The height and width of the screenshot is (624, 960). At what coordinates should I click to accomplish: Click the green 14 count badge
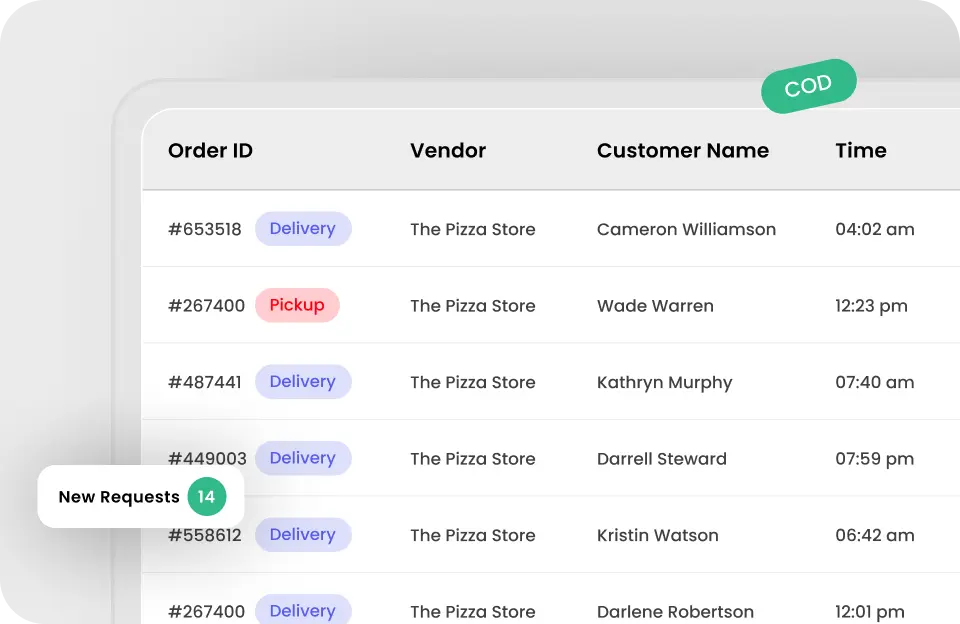206,496
